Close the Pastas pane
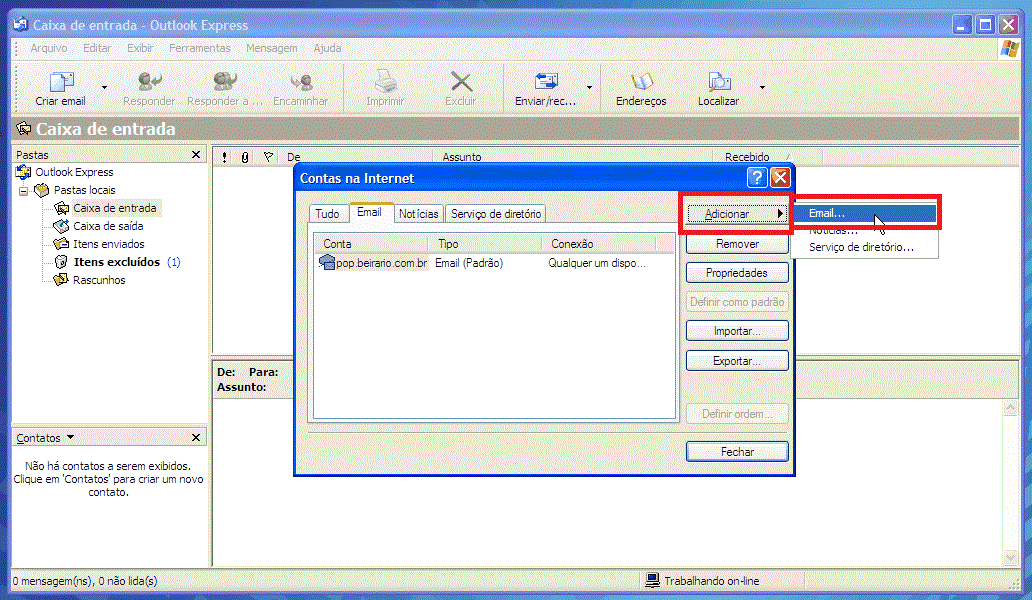1032x600 pixels. click(195, 155)
